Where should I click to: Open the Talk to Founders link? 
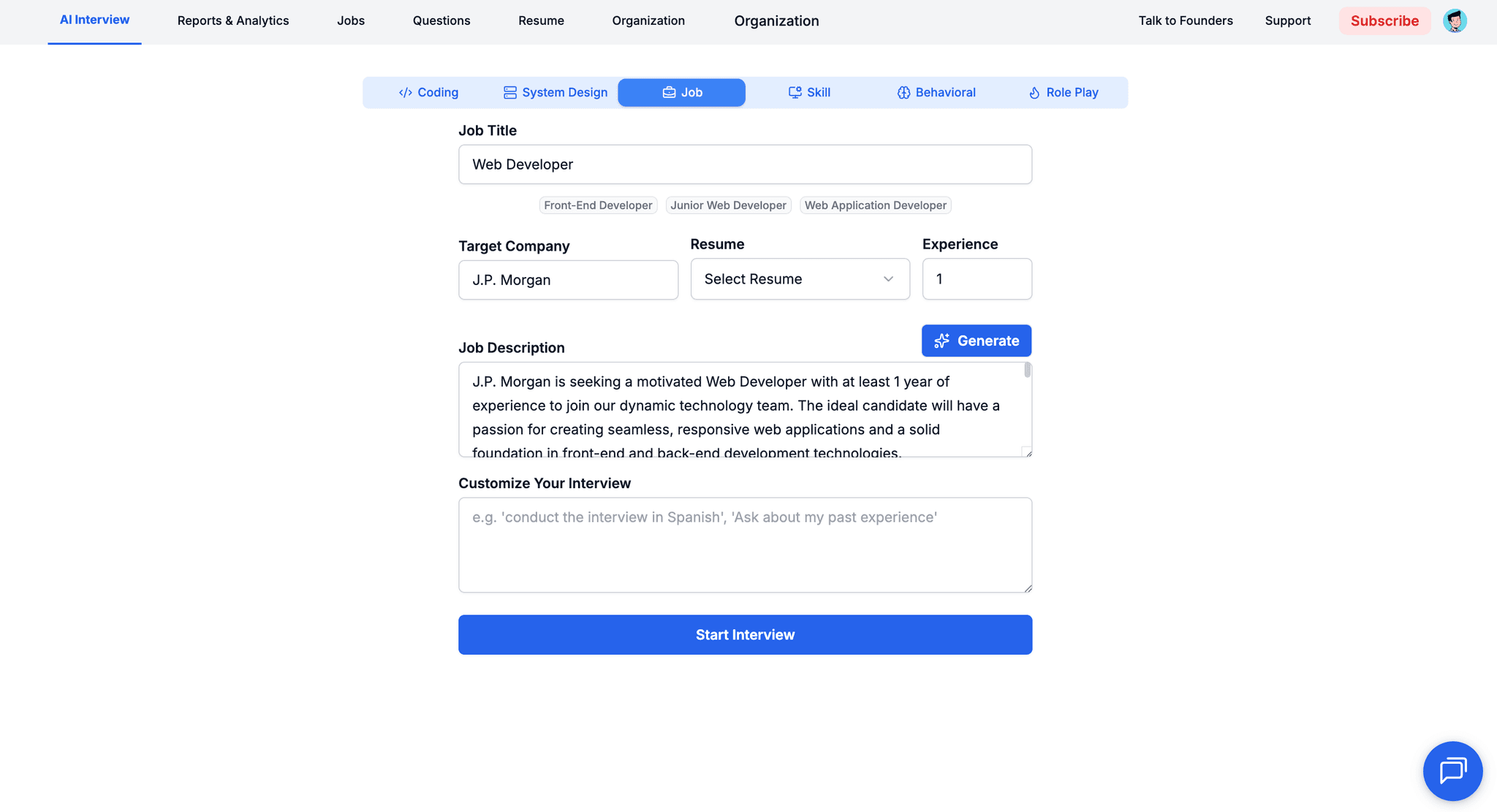click(1186, 20)
